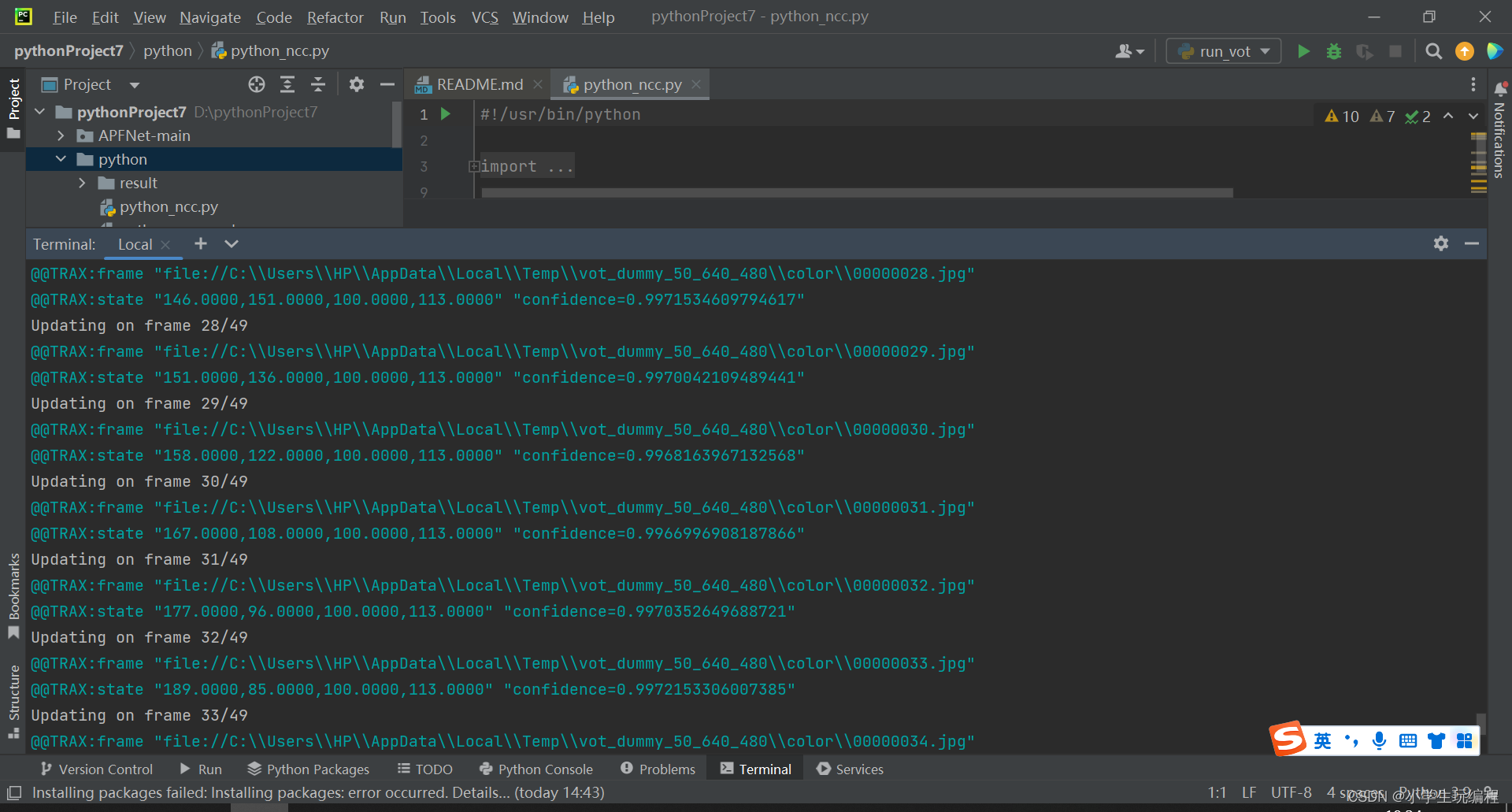Viewport: 1512px width, 812px height.
Task: Open terminal shell options dropdown arrow
Action: click(232, 244)
